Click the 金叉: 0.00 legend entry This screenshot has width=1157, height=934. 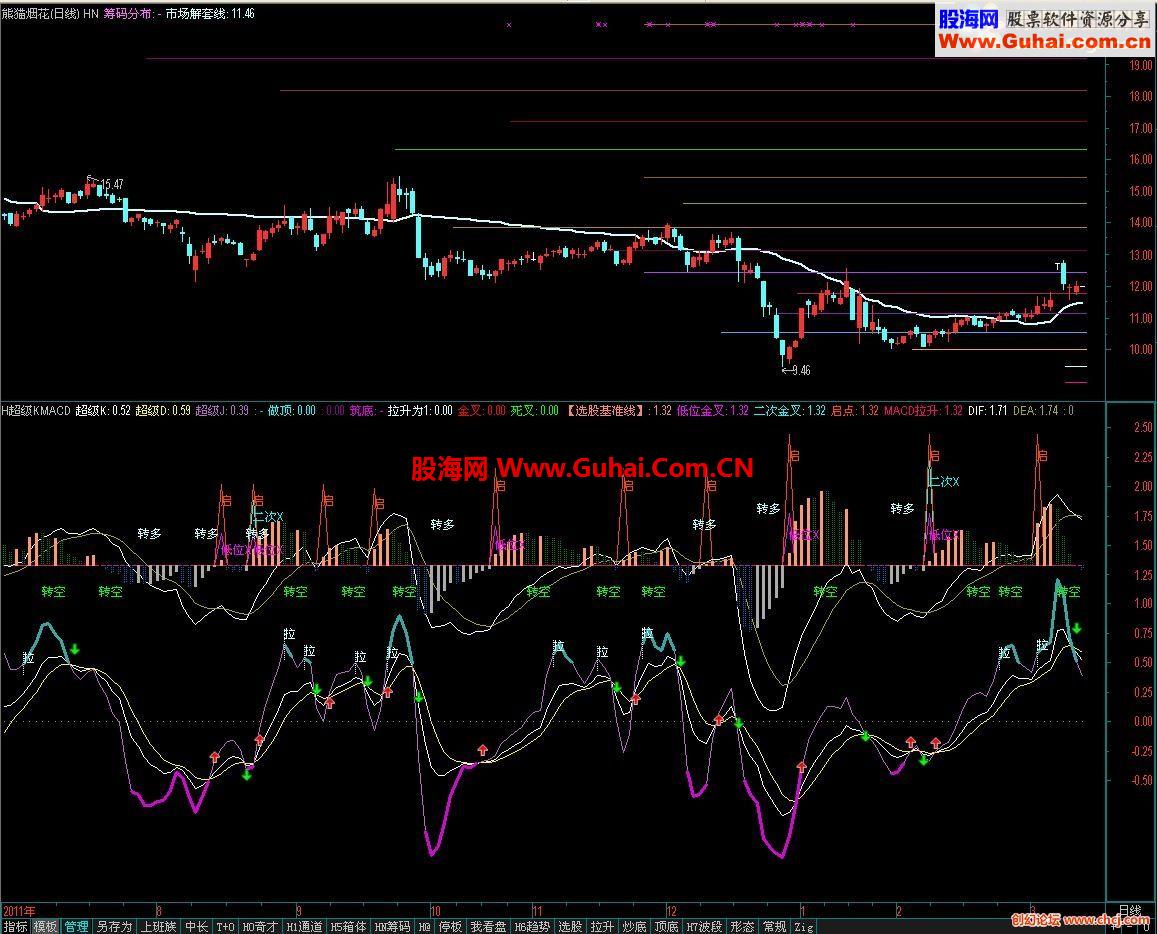[x=482, y=410]
